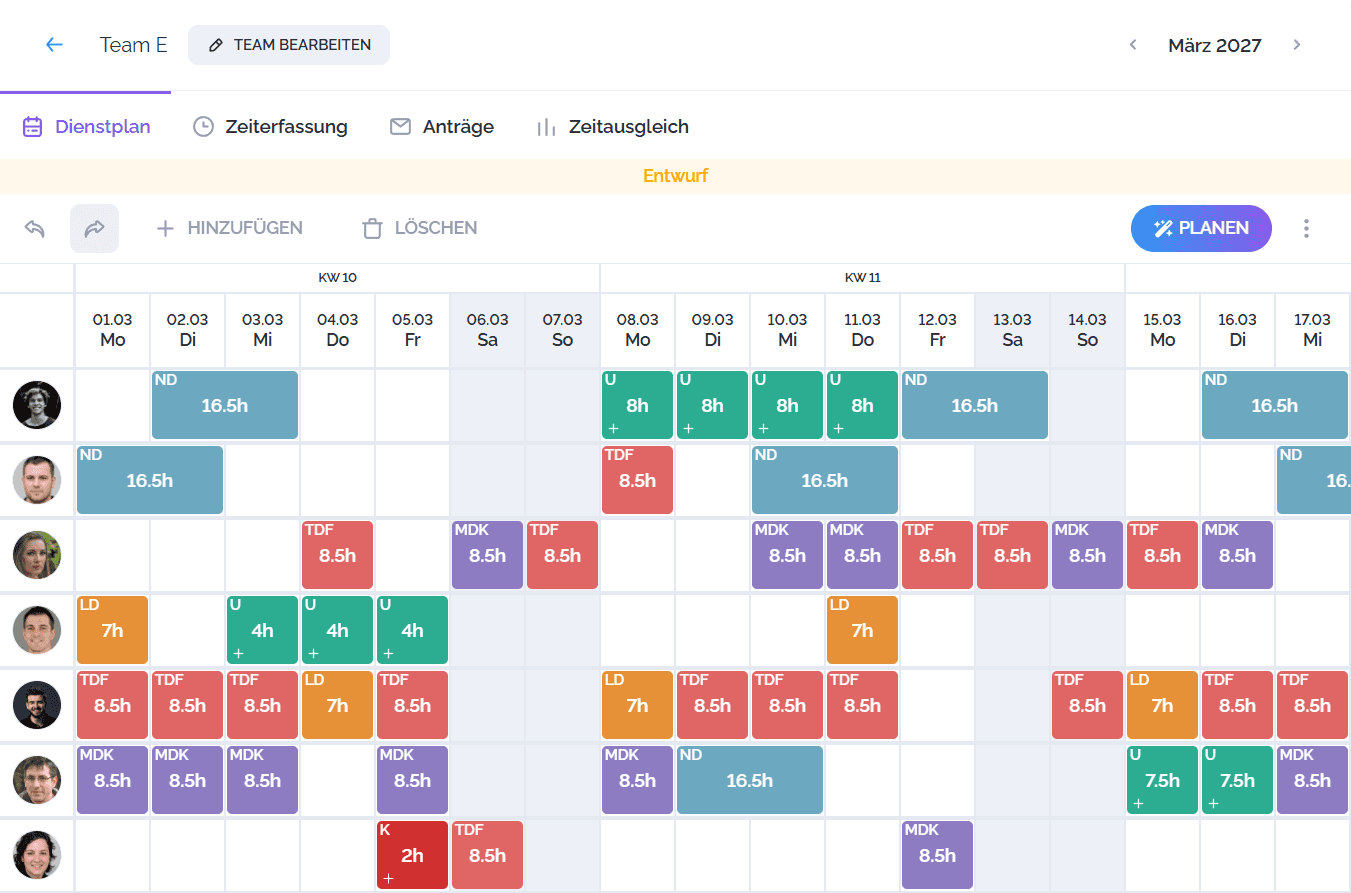Screen dimensions: 1351x893
Task: Go to previous month with the left chevron
Action: coord(1133,44)
